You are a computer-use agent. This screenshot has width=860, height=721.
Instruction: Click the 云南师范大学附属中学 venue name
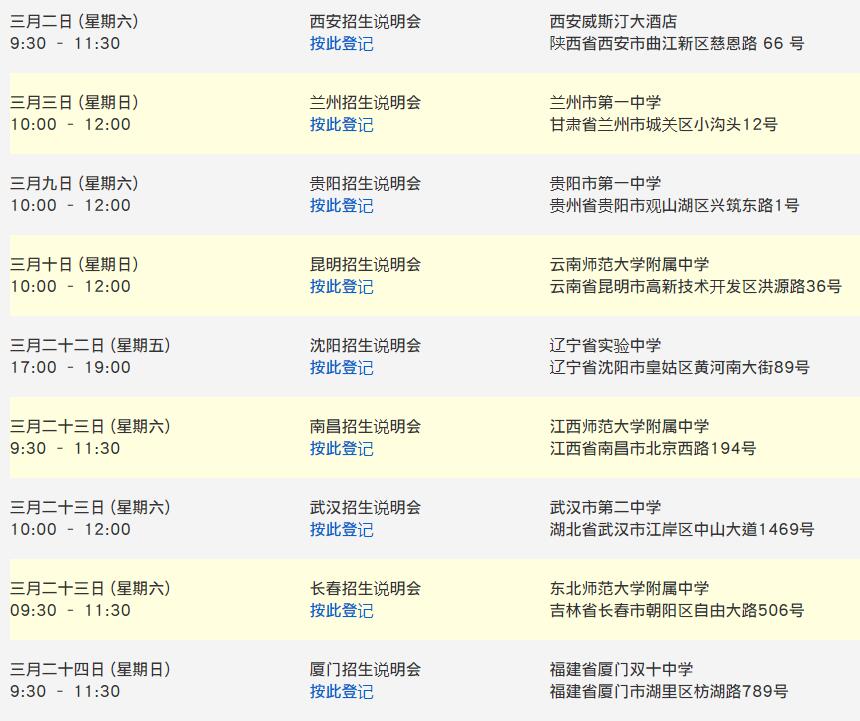click(629, 264)
